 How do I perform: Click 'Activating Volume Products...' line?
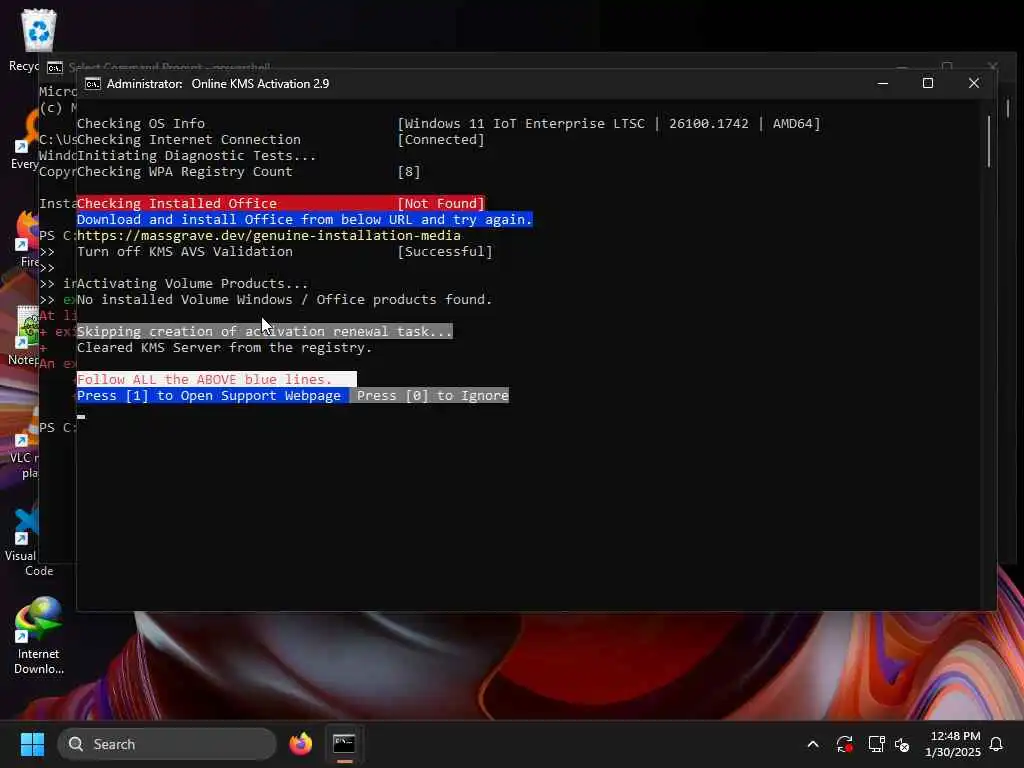pyautogui.click(x=193, y=283)
